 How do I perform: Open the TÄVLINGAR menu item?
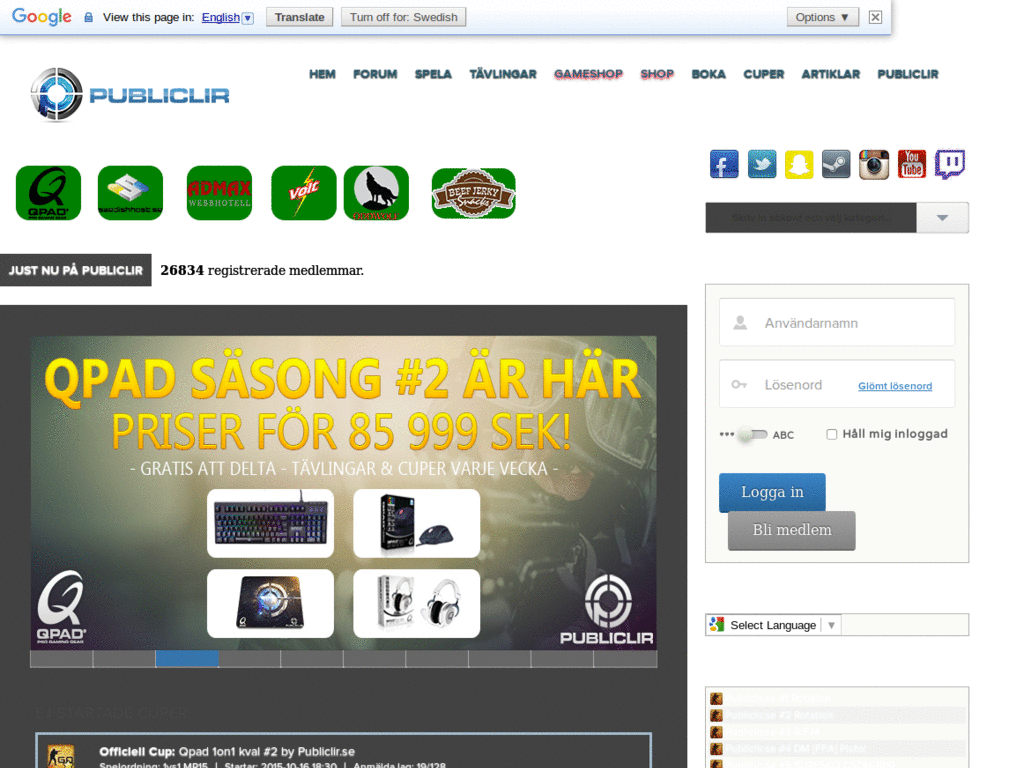[x=503, y=74]
